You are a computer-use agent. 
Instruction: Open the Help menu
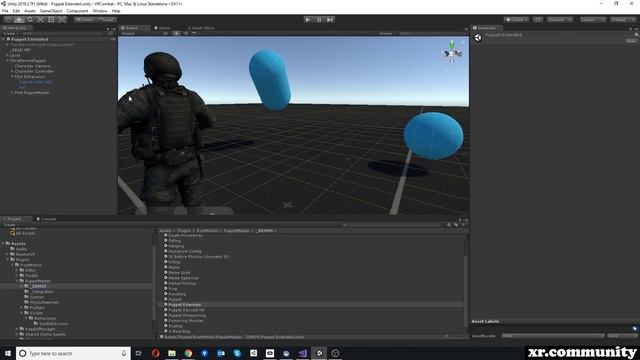tap(116, 11)
